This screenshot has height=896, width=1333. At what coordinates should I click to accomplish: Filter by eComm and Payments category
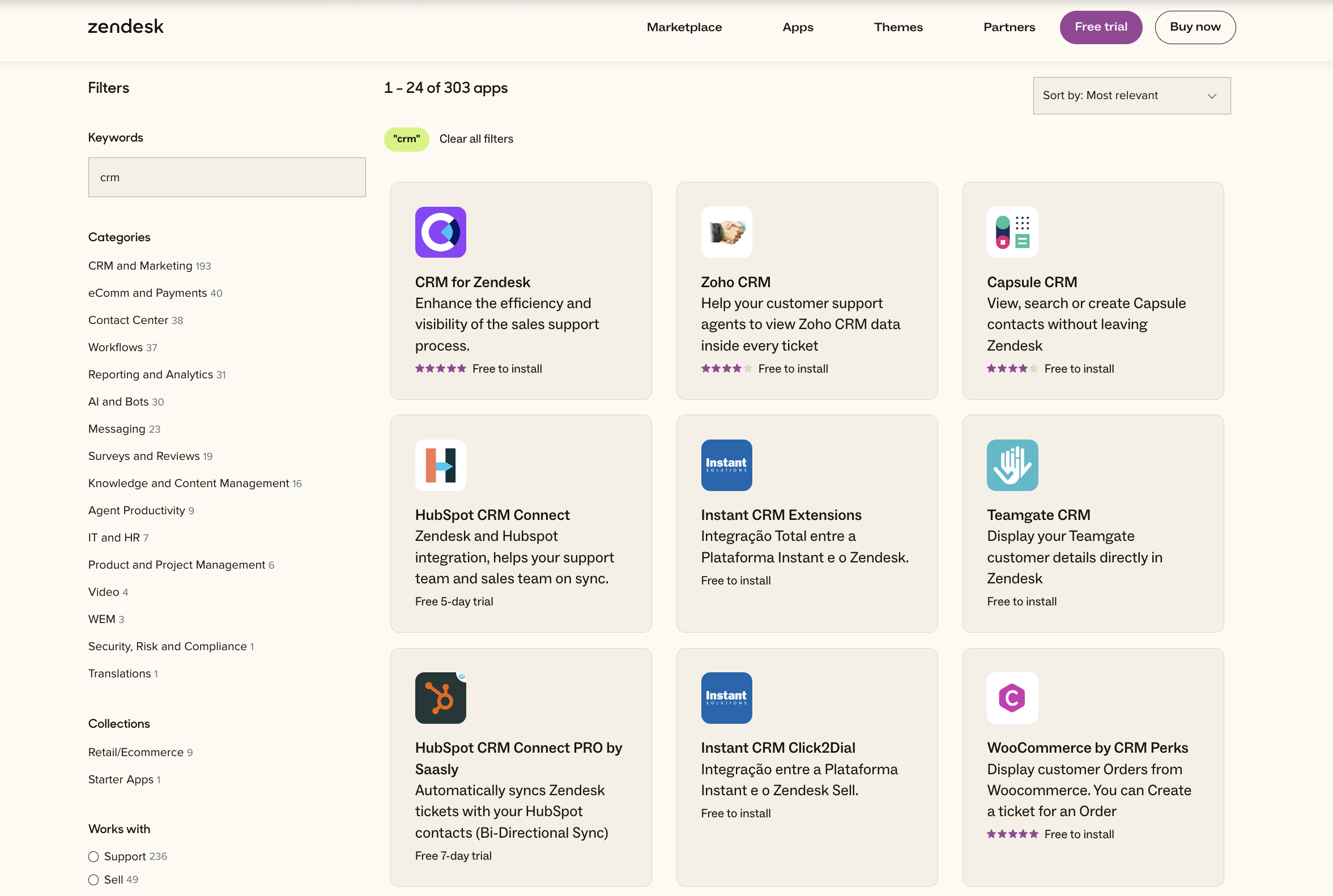pyautogui.click(x=155, y=293)
